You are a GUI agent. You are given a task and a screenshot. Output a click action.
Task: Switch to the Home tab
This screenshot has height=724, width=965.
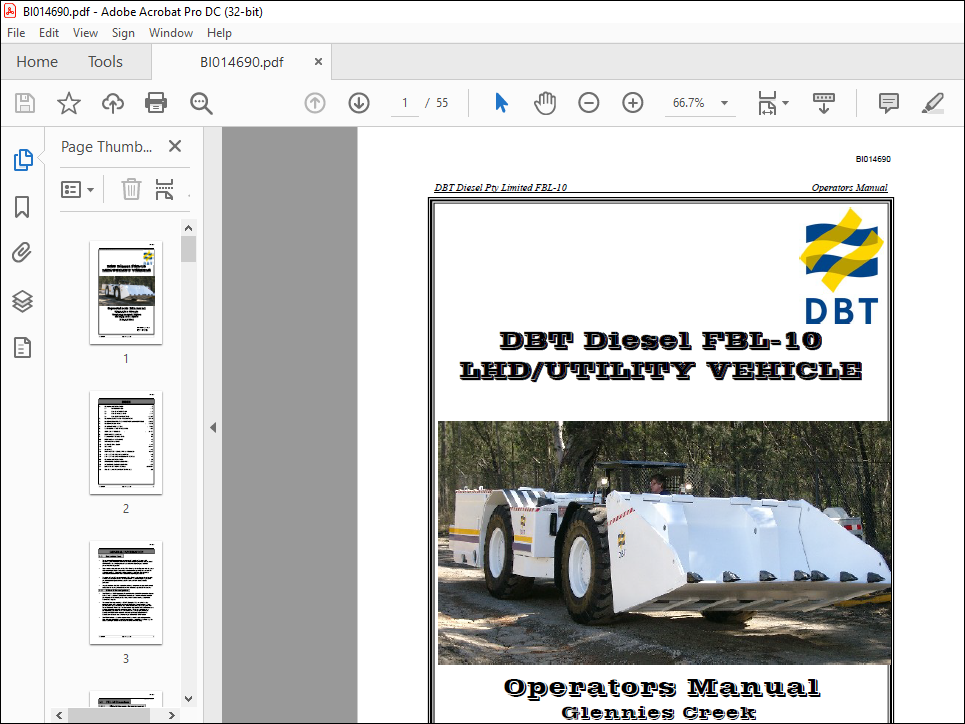click(x=37, y=62)
